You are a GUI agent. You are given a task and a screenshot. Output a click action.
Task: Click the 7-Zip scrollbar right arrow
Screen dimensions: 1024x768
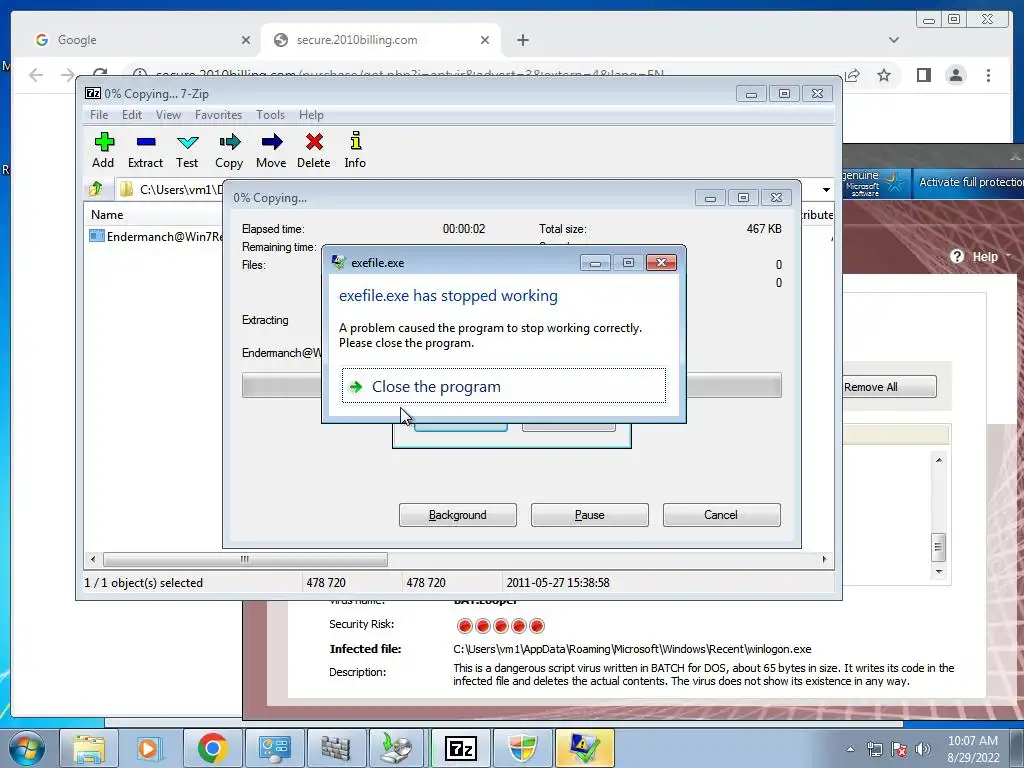(x=824, y=560)
